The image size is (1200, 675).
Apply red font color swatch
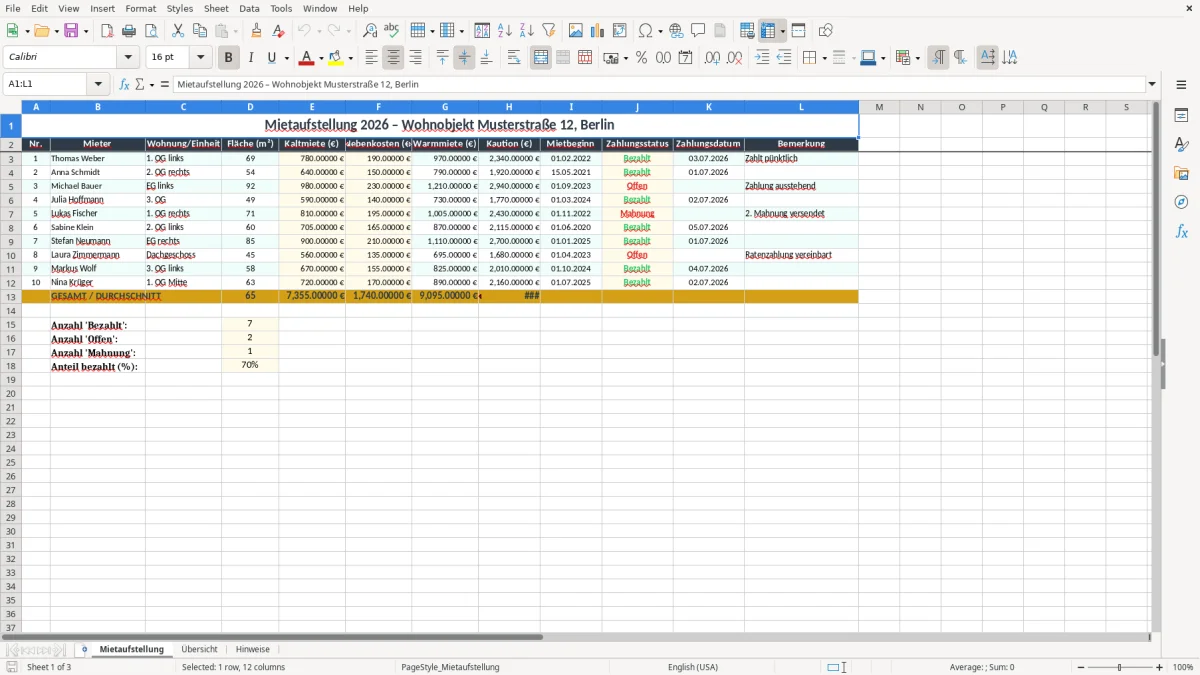307,58
